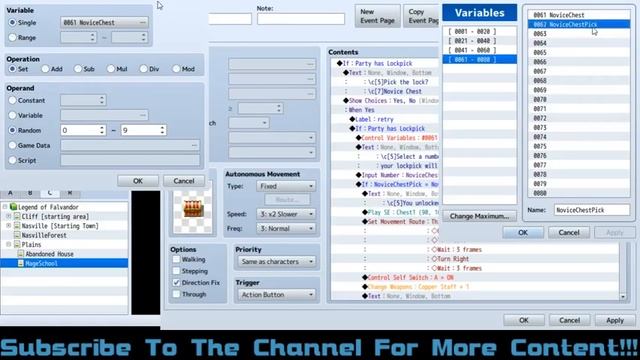Select the NasvilleForest map
Viewport: 640px width, 360px height.
pyautogui.click(x=44, y=235)
